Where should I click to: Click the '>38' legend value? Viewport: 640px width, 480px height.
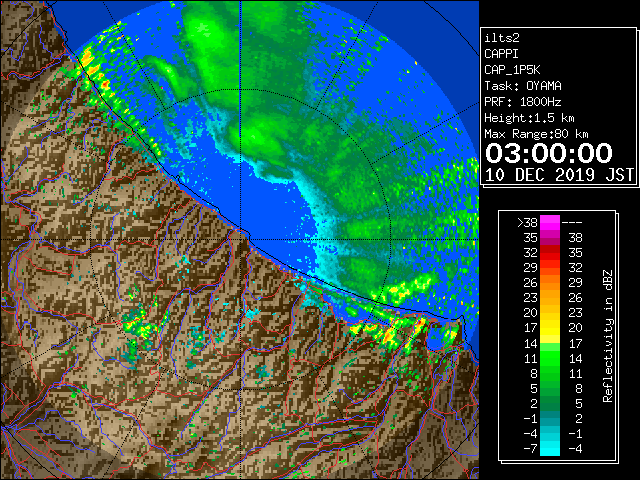pyautogui.click(x=527, y=222)
